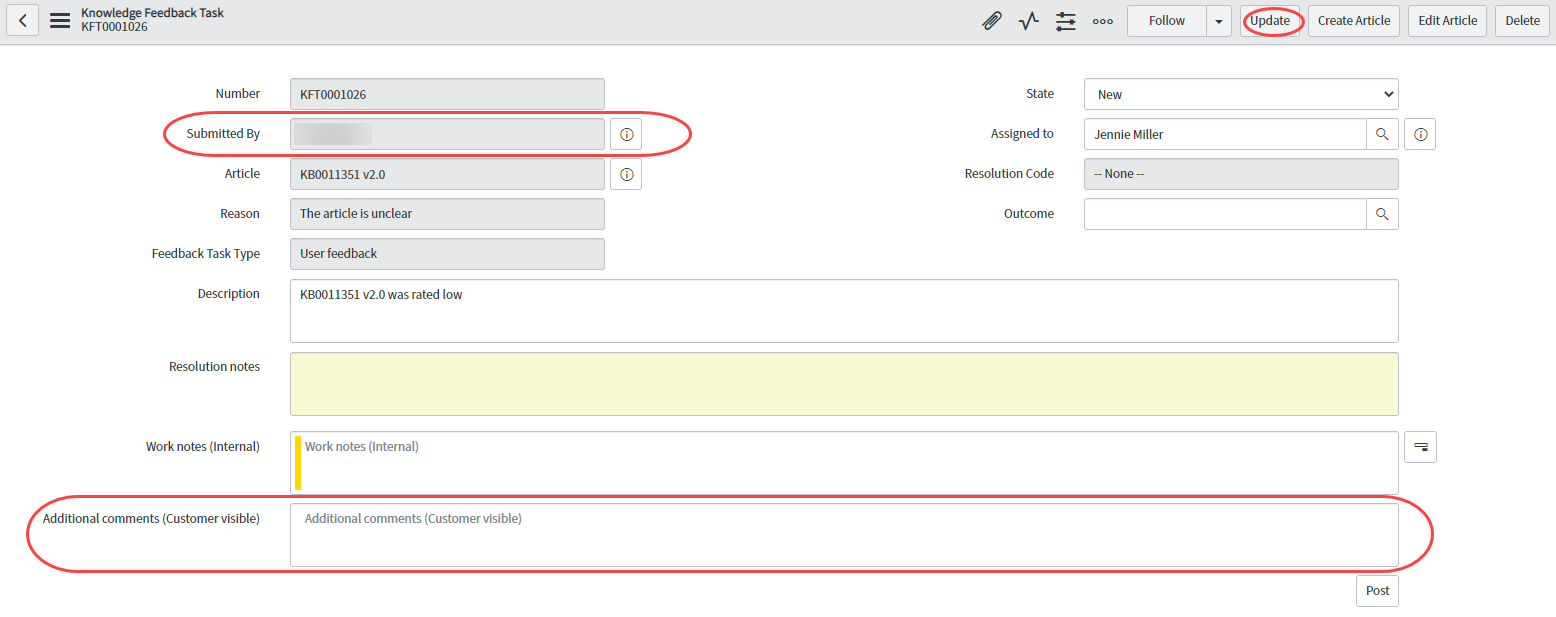Open the three-dots more options menu

click(1103, 21)
